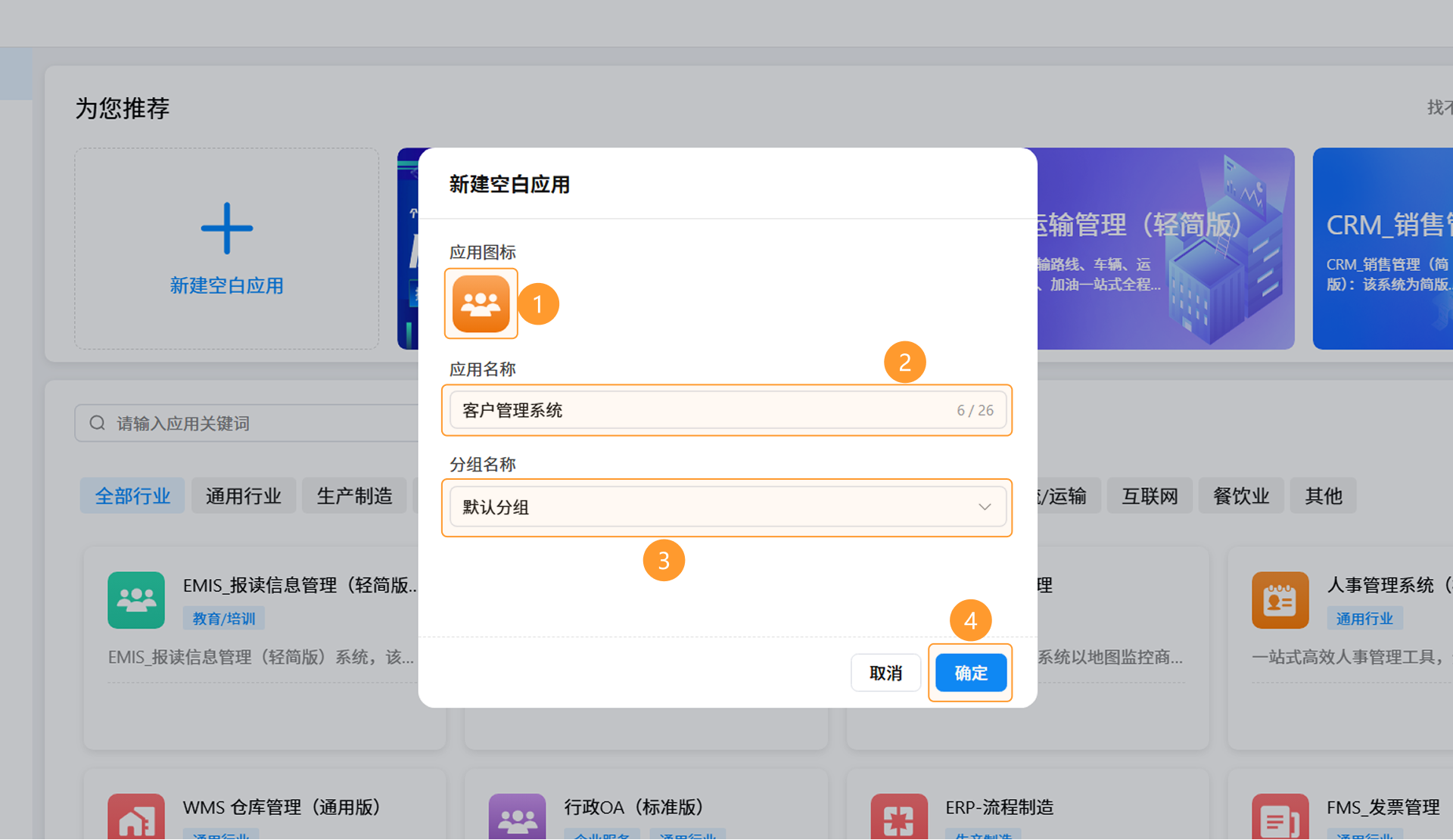Open EMIS_报读信息管理 app title

pyautogui.click(x=300, y=585)
